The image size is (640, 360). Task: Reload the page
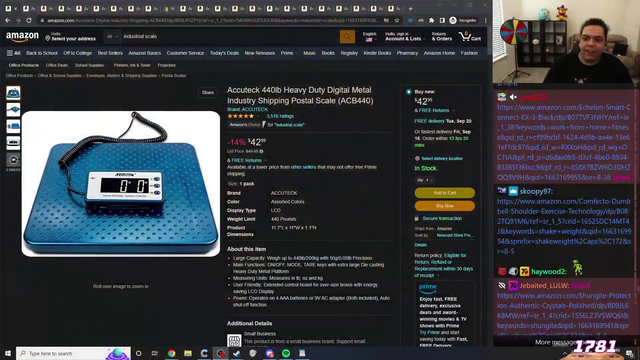29,20
